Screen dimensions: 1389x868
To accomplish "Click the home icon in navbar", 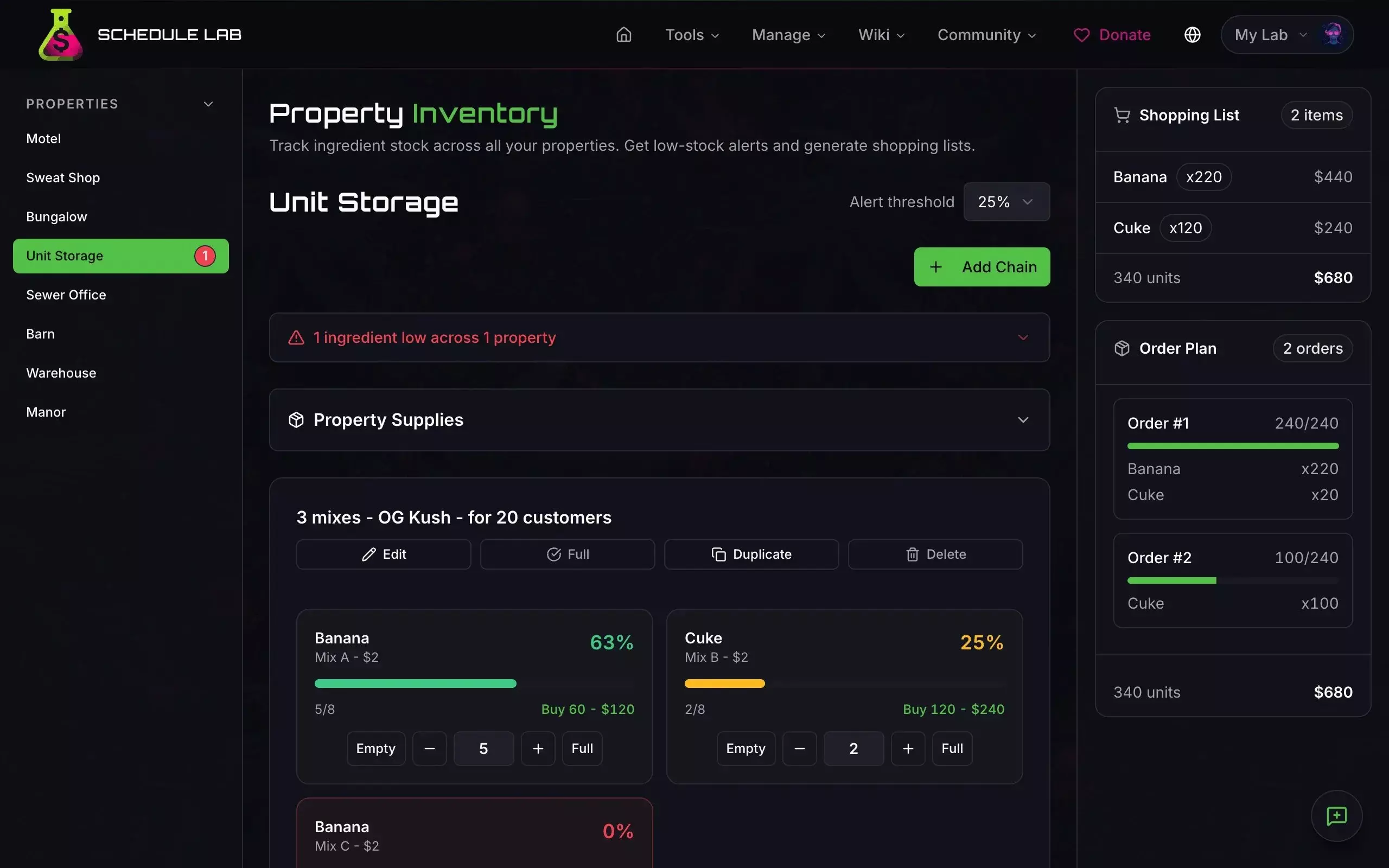I will click(x=623, y=34).
